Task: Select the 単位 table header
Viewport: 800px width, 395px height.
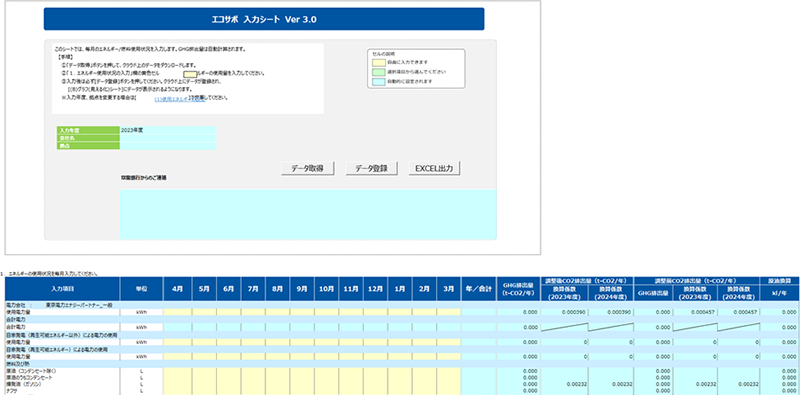Action: pos(141,289)
